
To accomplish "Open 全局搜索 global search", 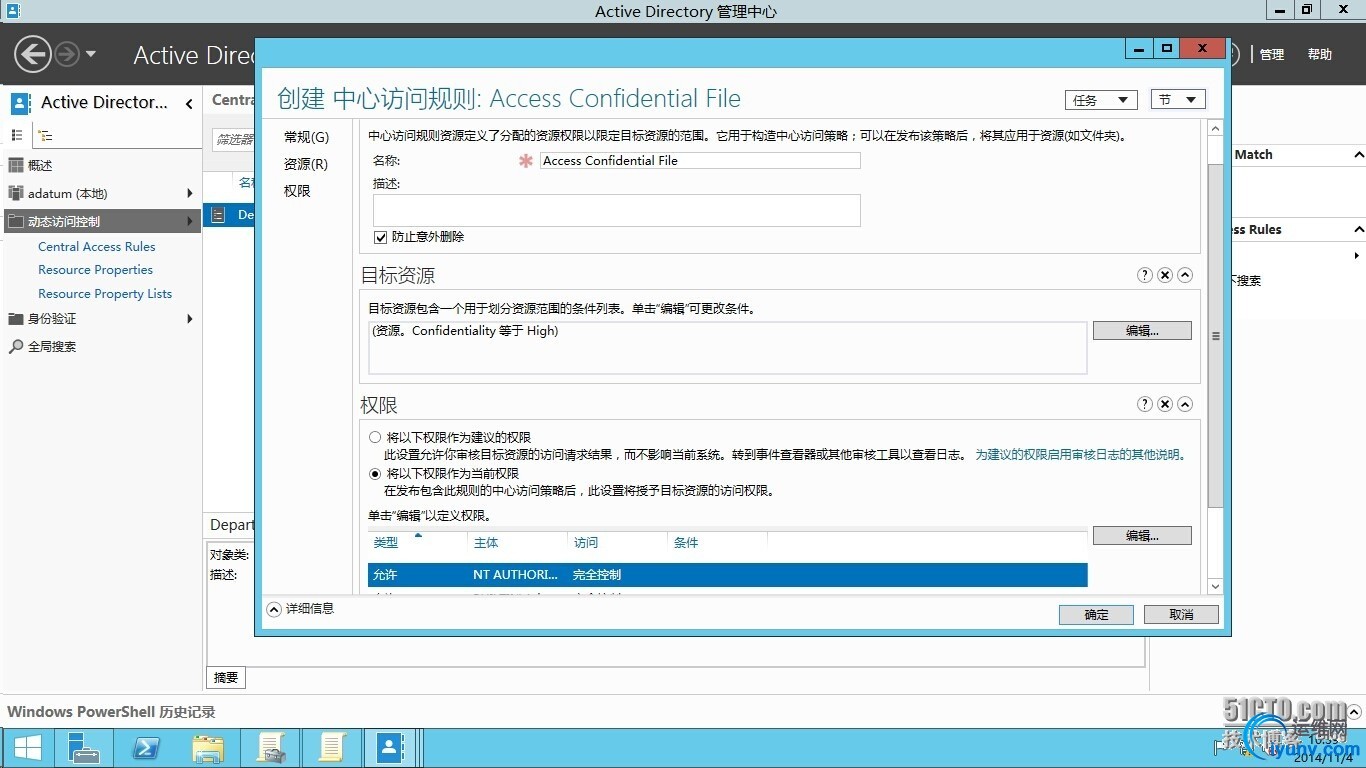I will click(x=52, y=346).
